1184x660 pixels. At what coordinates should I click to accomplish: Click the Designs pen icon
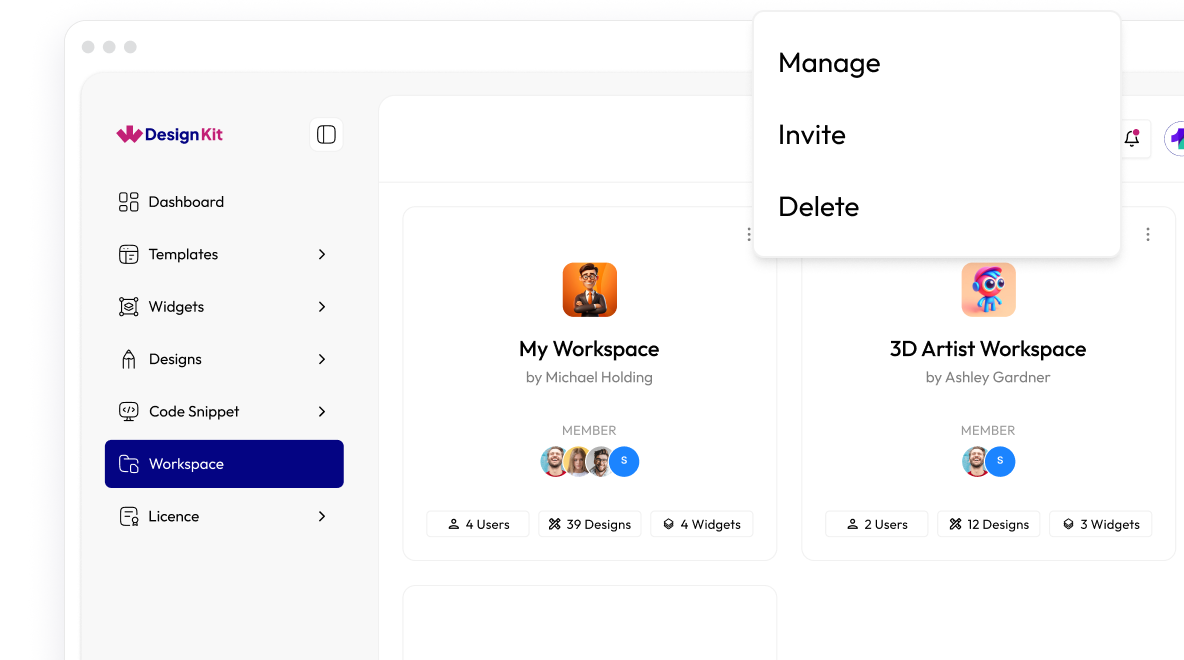point(128,359)
